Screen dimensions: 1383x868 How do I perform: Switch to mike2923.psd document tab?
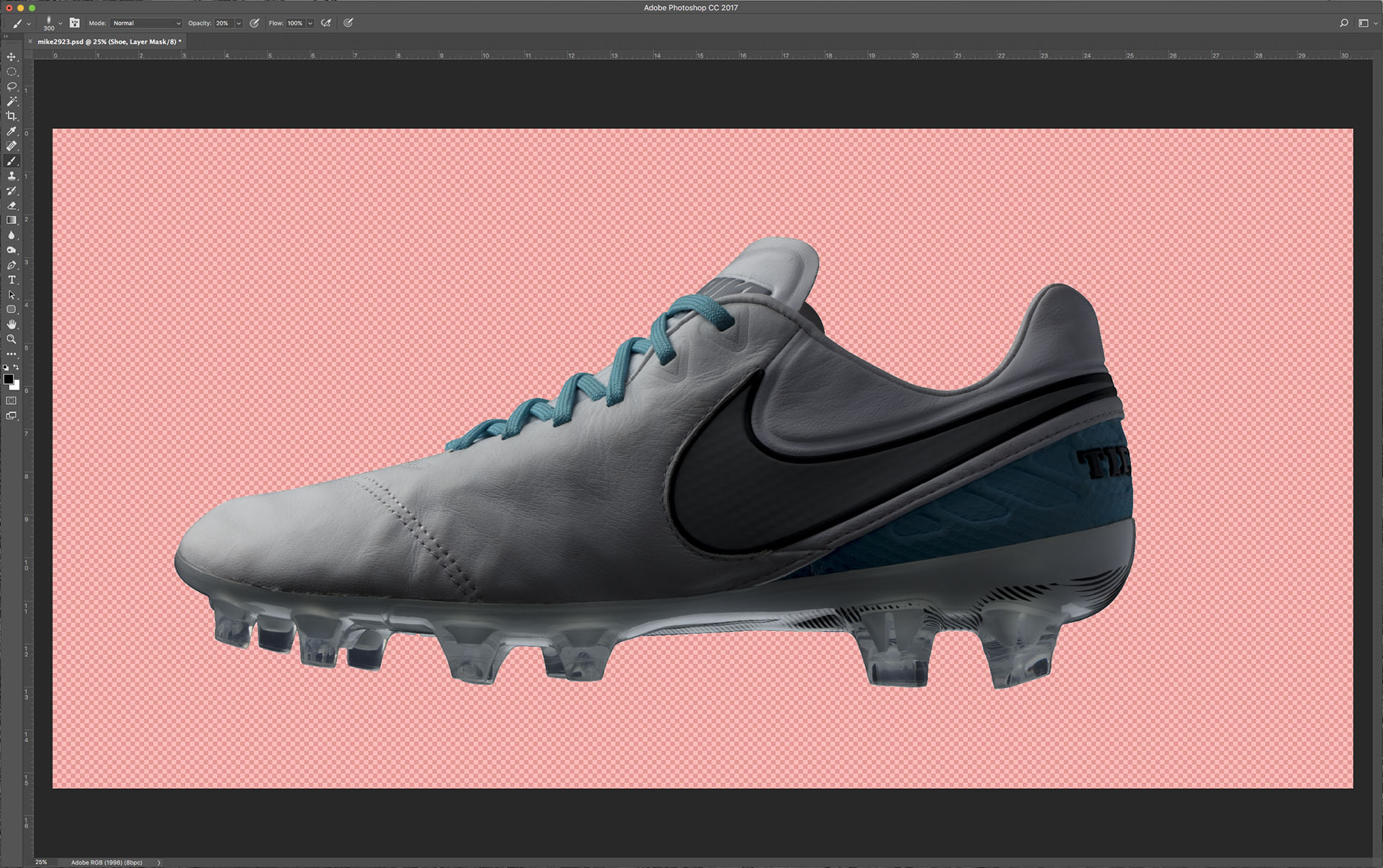tap(108, 42)
